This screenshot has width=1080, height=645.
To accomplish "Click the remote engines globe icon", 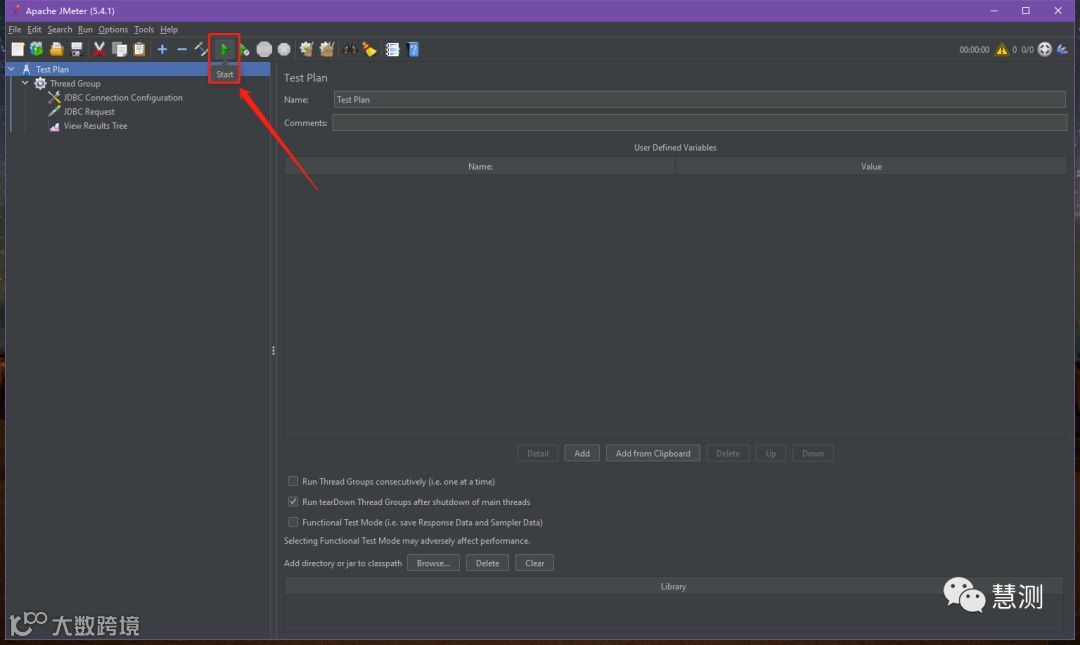I will 1045,49.
